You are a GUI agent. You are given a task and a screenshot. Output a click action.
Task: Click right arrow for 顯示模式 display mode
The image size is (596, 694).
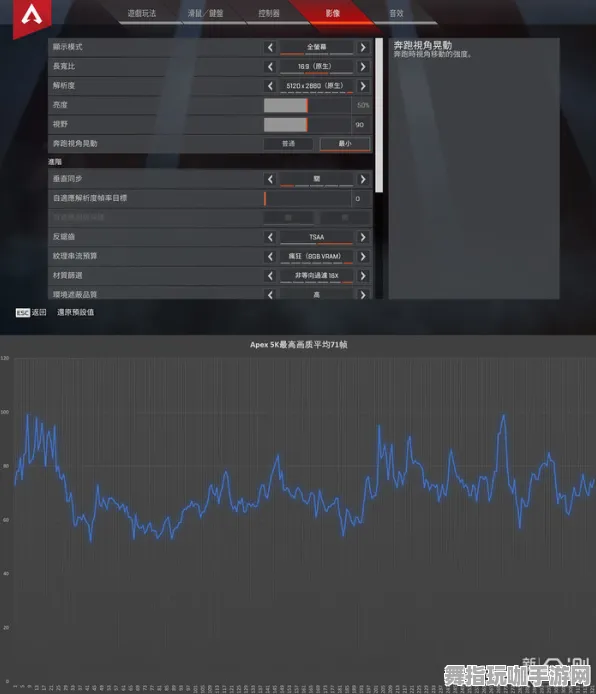363,47
